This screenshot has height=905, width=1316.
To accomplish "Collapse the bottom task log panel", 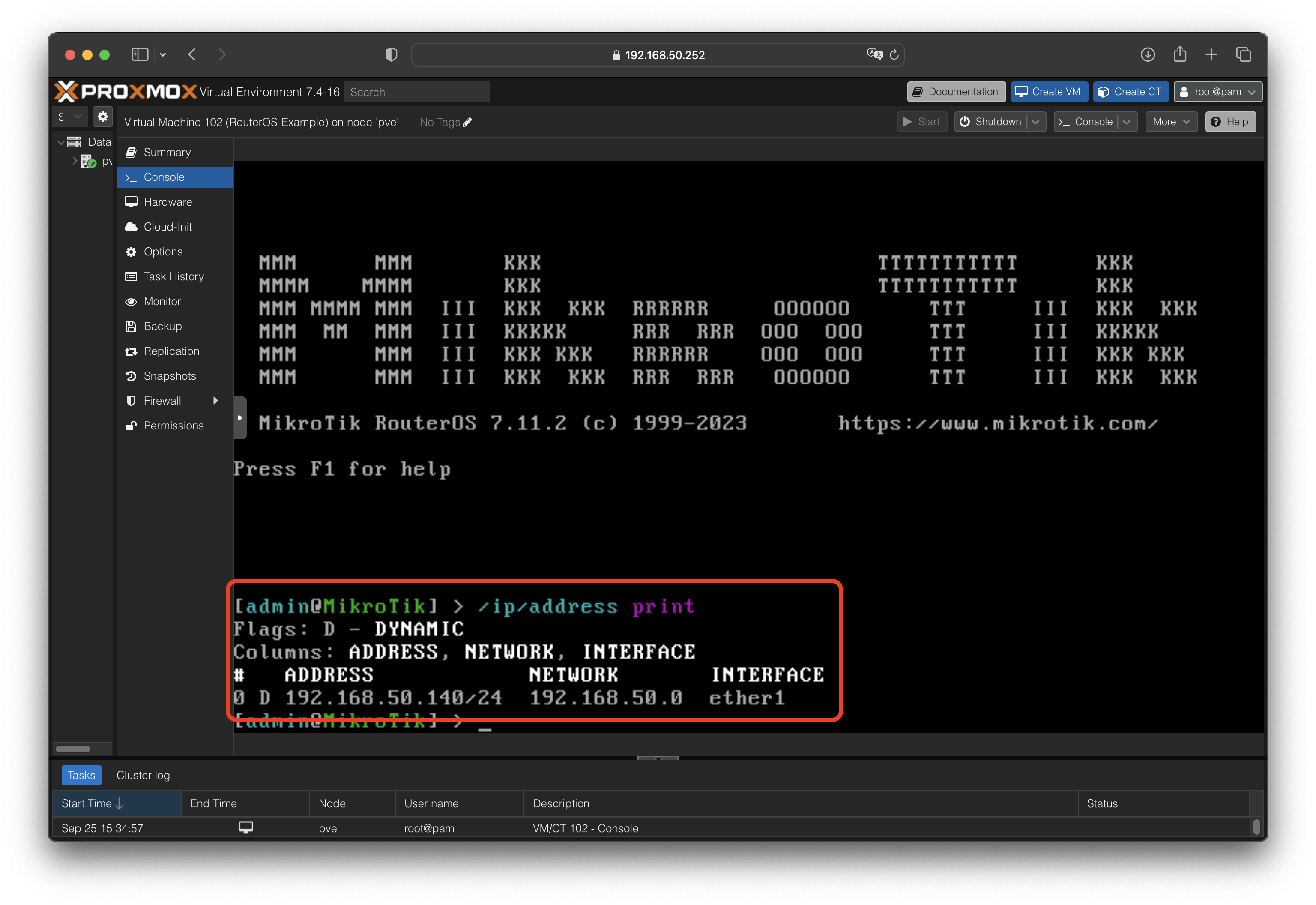I will click(658, 758).
